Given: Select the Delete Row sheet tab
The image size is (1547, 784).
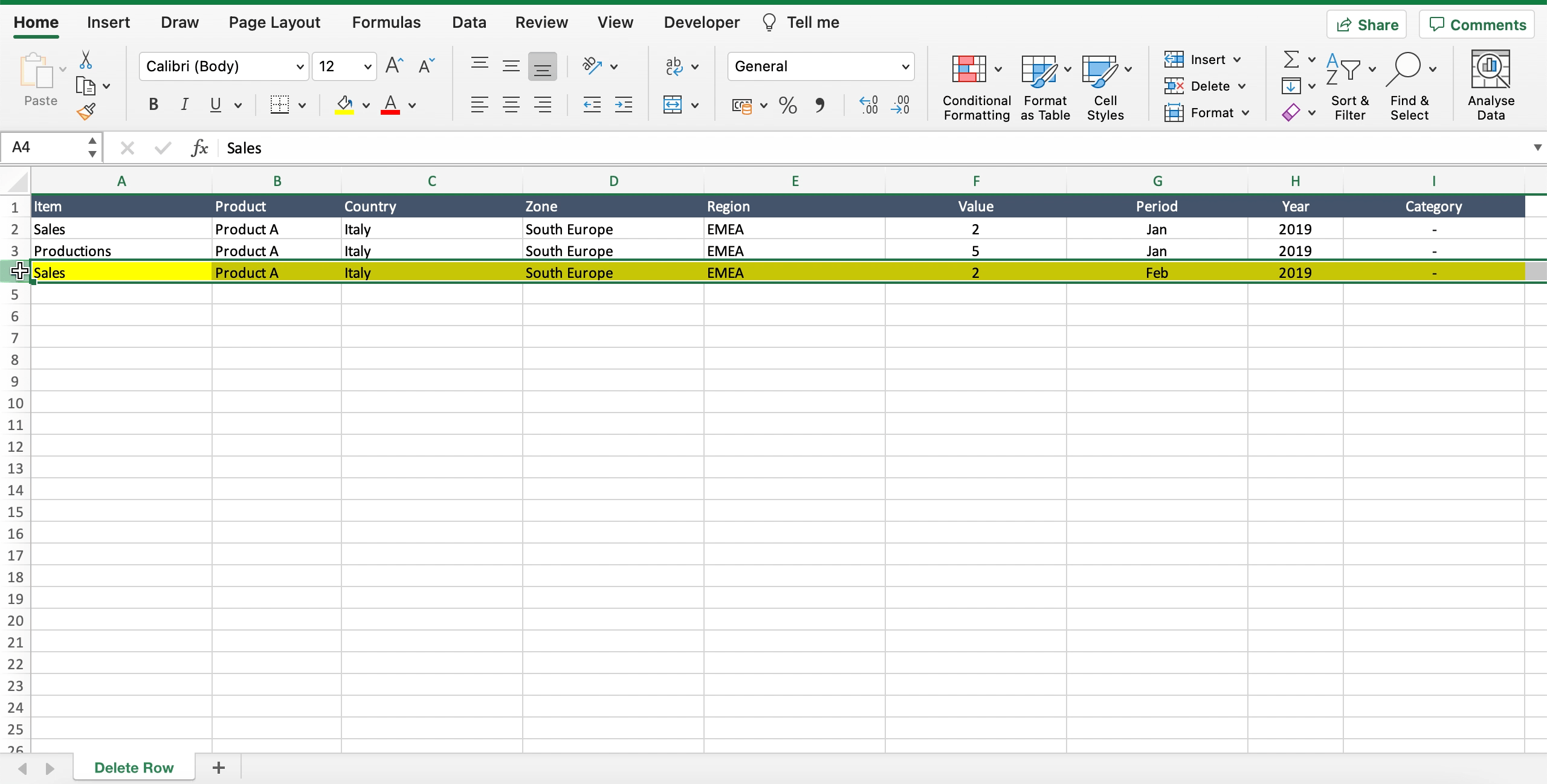Looking at the screenshot, I should 133,767.
